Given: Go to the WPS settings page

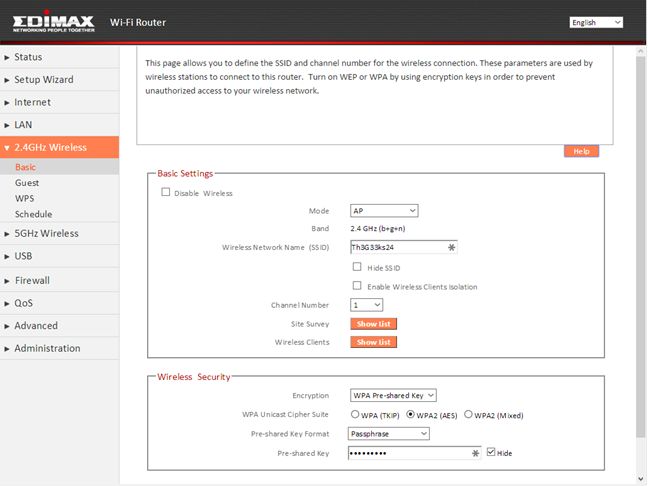Looking at the screenshot, I should pos(25,198).
